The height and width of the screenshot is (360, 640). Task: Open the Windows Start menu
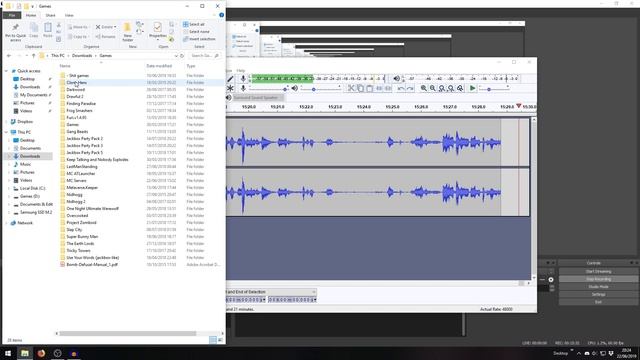coord(8,353)
